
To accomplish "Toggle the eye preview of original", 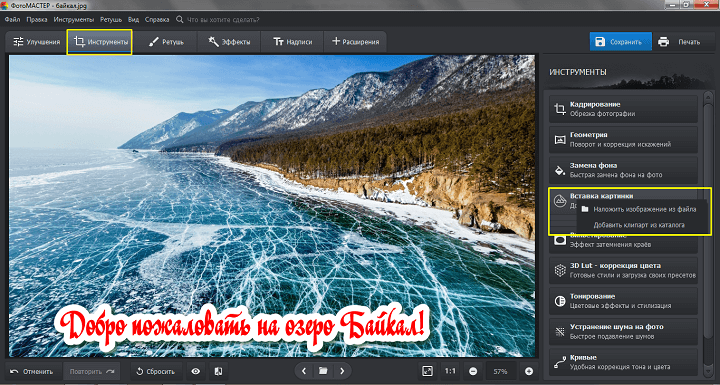I will click(x=196, y=371).
